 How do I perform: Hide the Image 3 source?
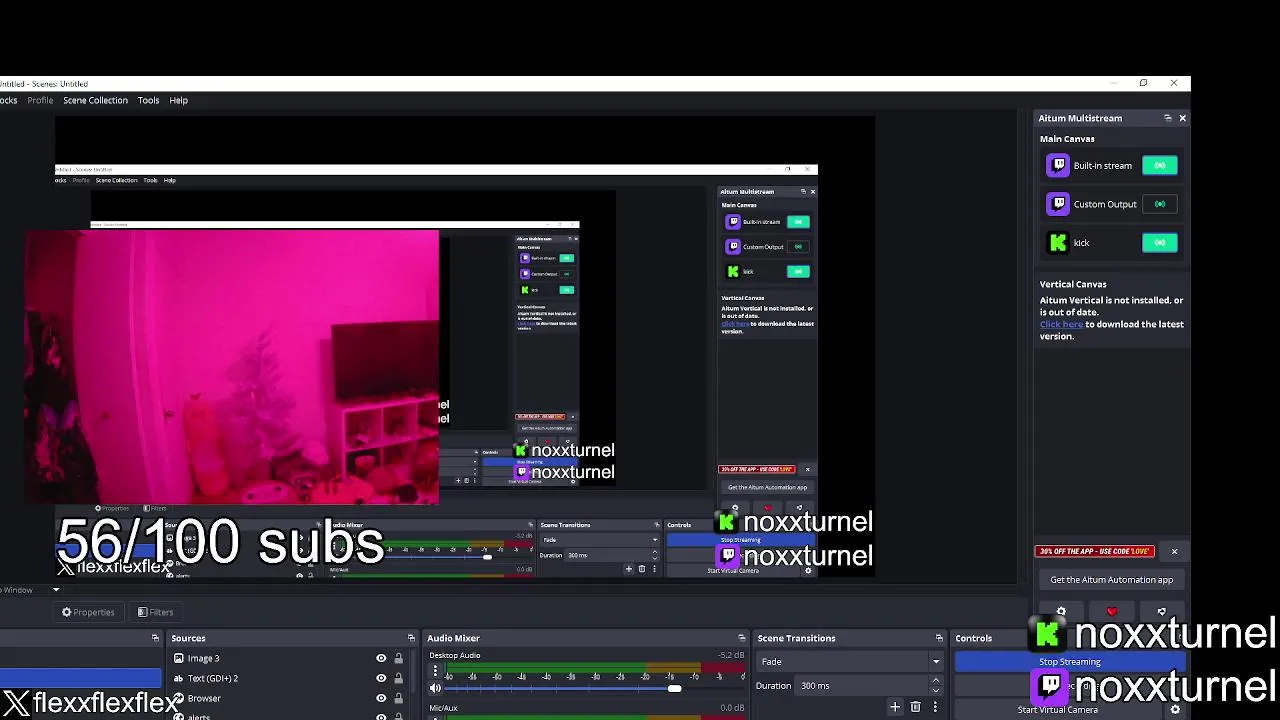pyautogui.click(x=381, y=658)
